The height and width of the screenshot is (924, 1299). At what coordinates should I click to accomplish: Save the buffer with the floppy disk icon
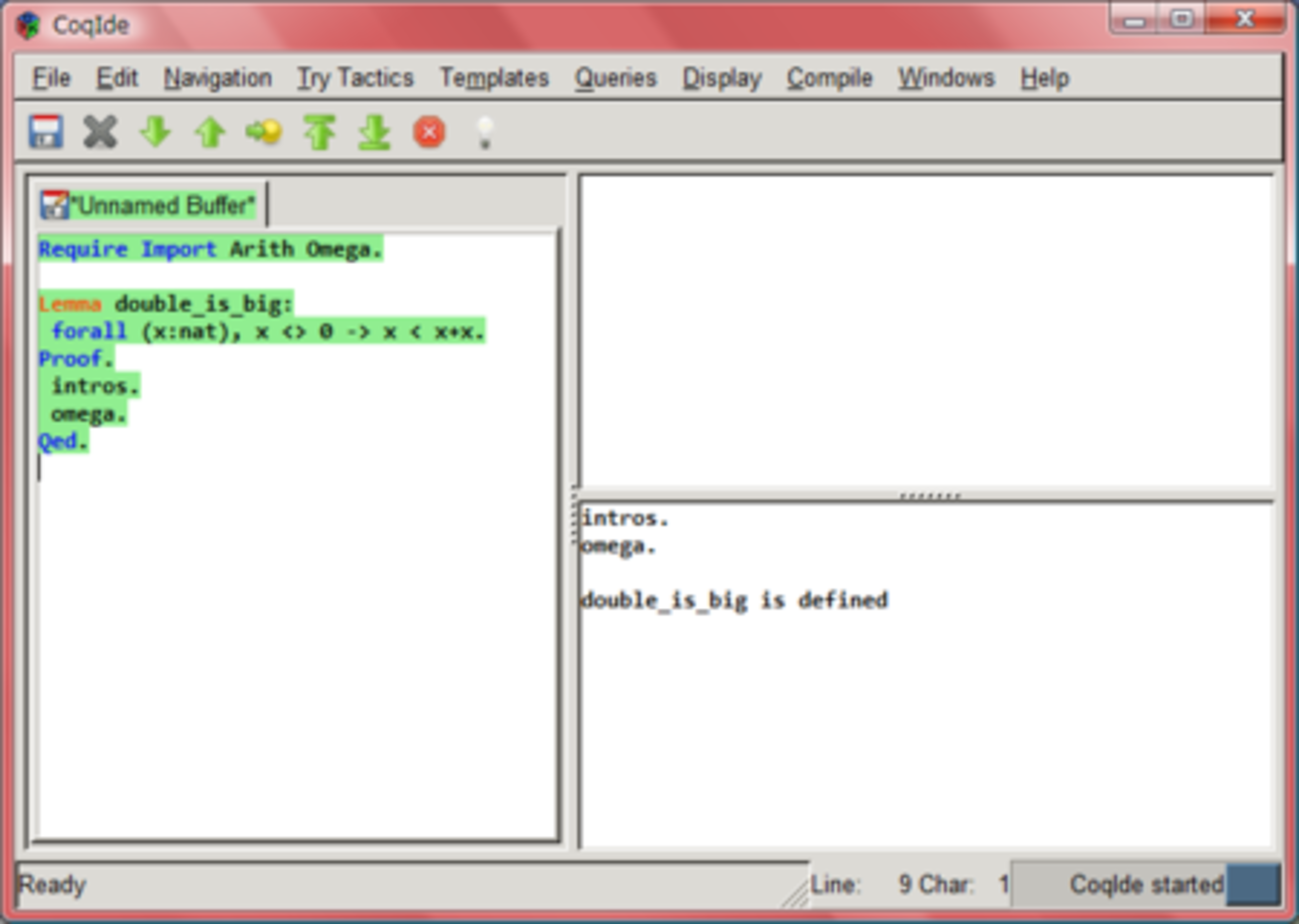(46, 131)
